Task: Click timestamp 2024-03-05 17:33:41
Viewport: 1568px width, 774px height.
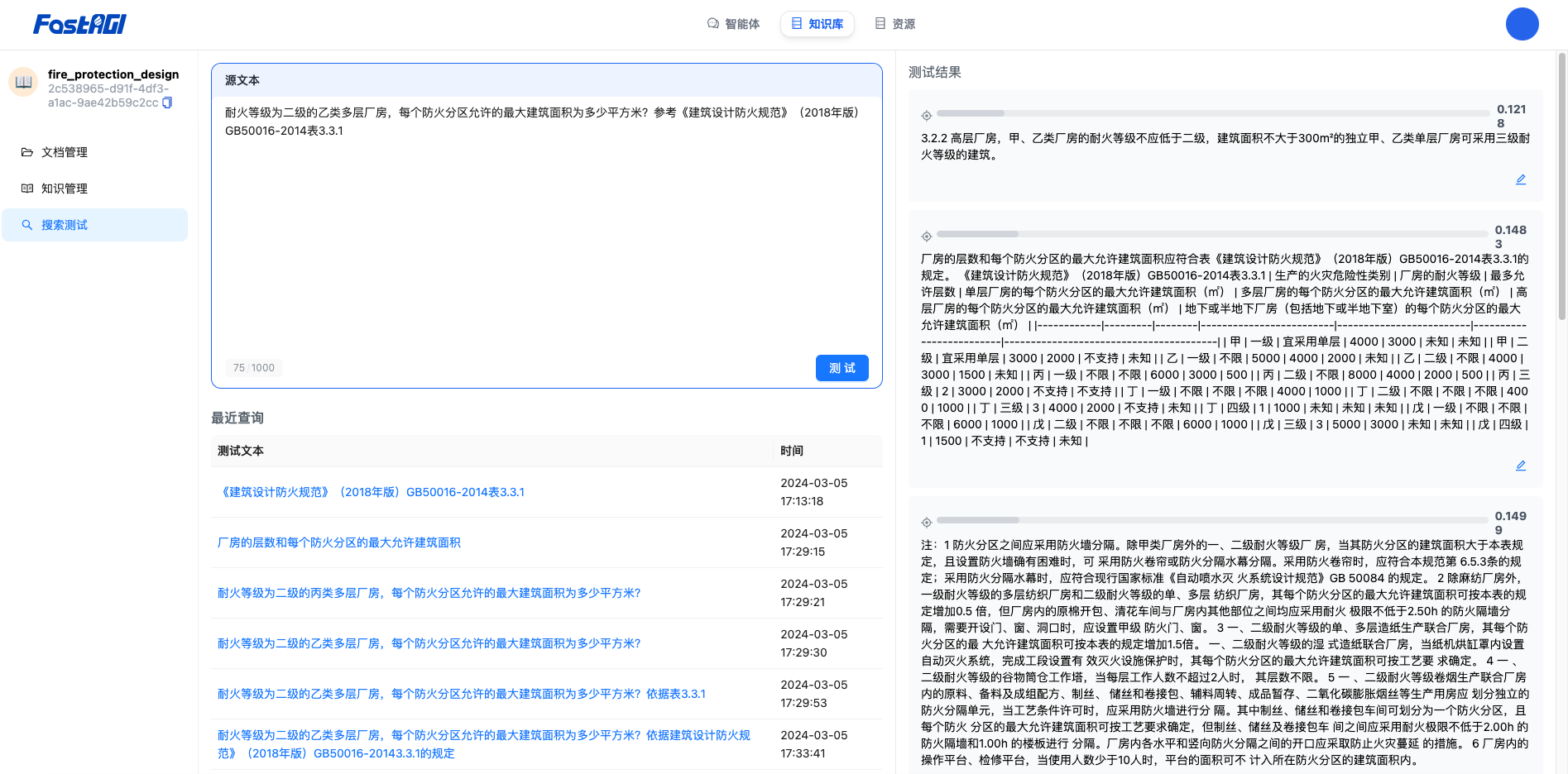Action: pyautogui.click(x=814, y=744)
